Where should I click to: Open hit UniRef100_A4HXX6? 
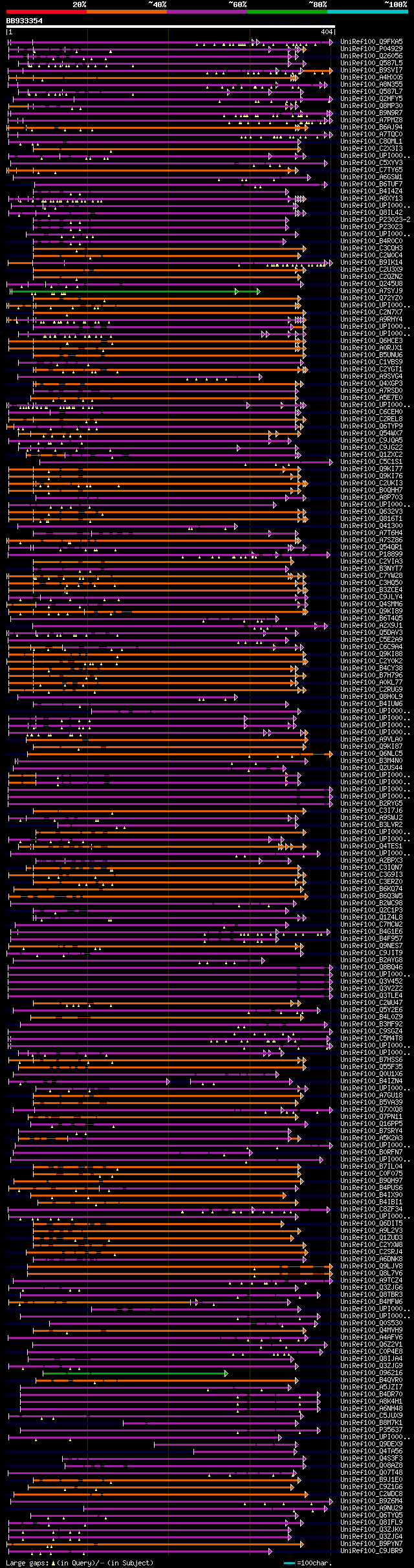[x=371, y=77]
